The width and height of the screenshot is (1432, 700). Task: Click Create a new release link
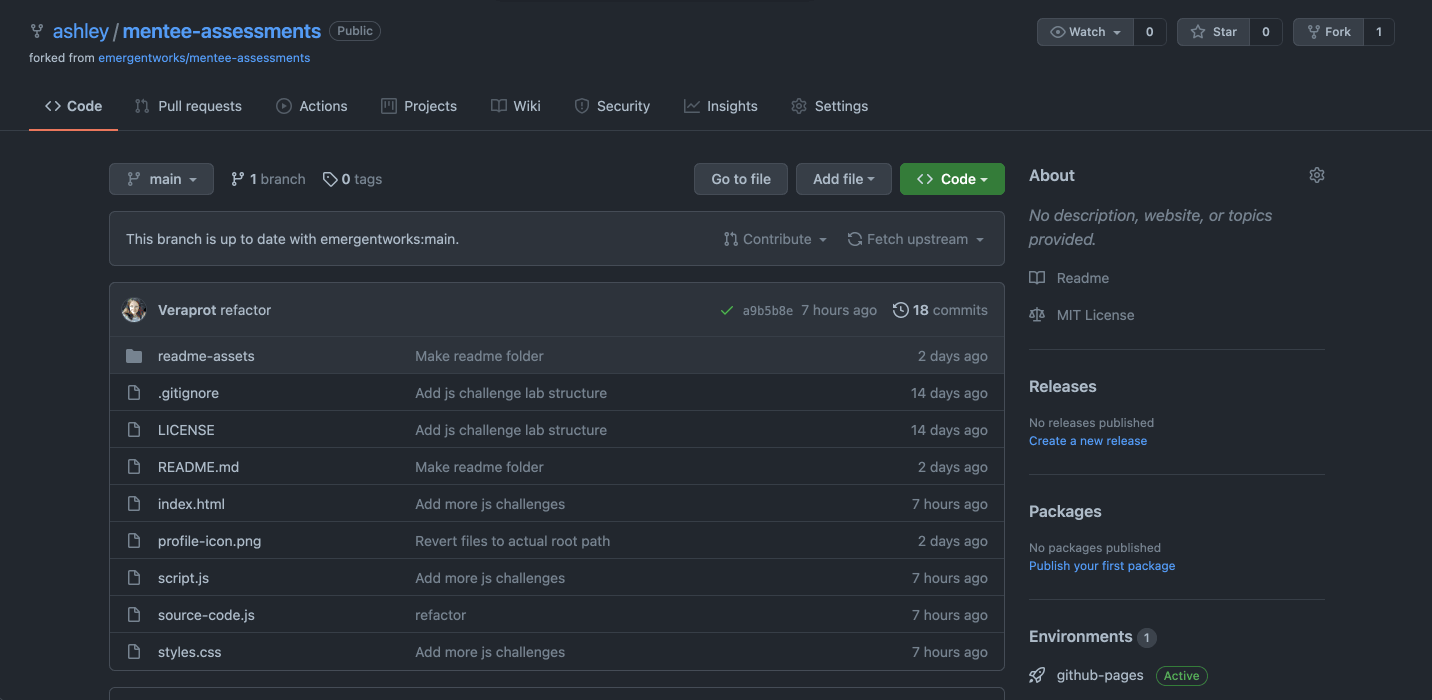(x=1088, y=441)
